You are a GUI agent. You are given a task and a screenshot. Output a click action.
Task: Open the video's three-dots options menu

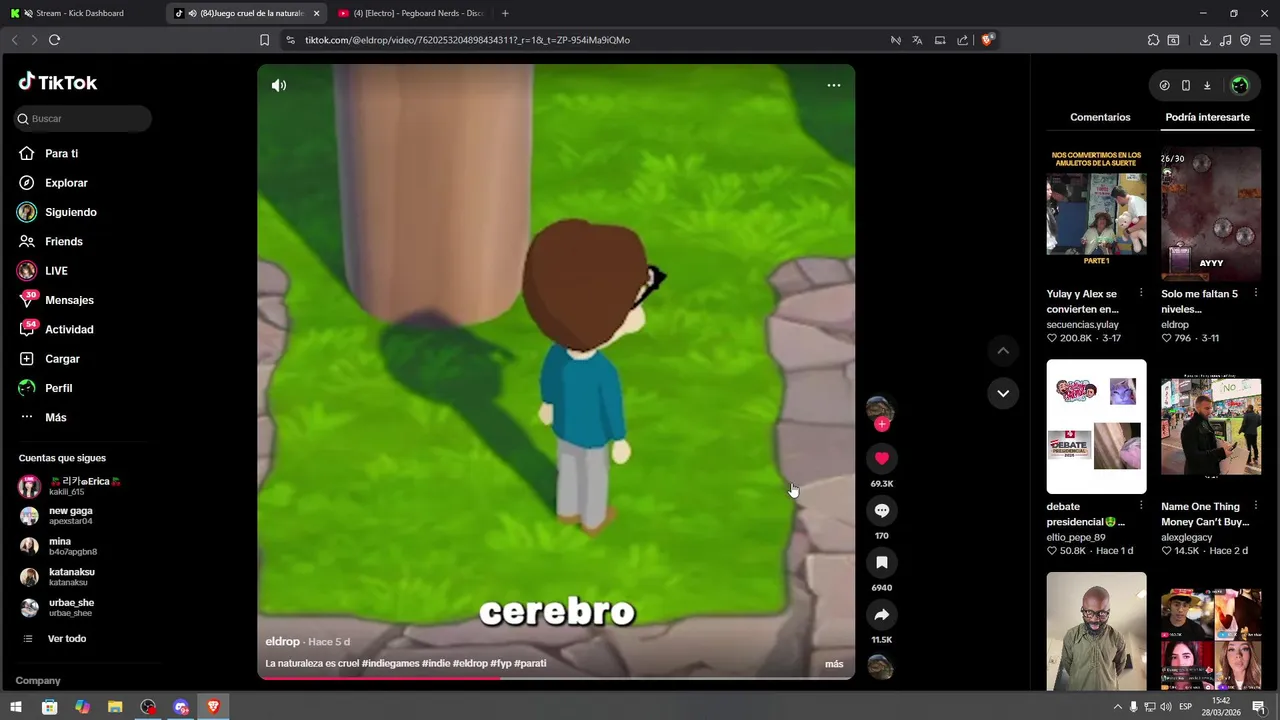834,85
